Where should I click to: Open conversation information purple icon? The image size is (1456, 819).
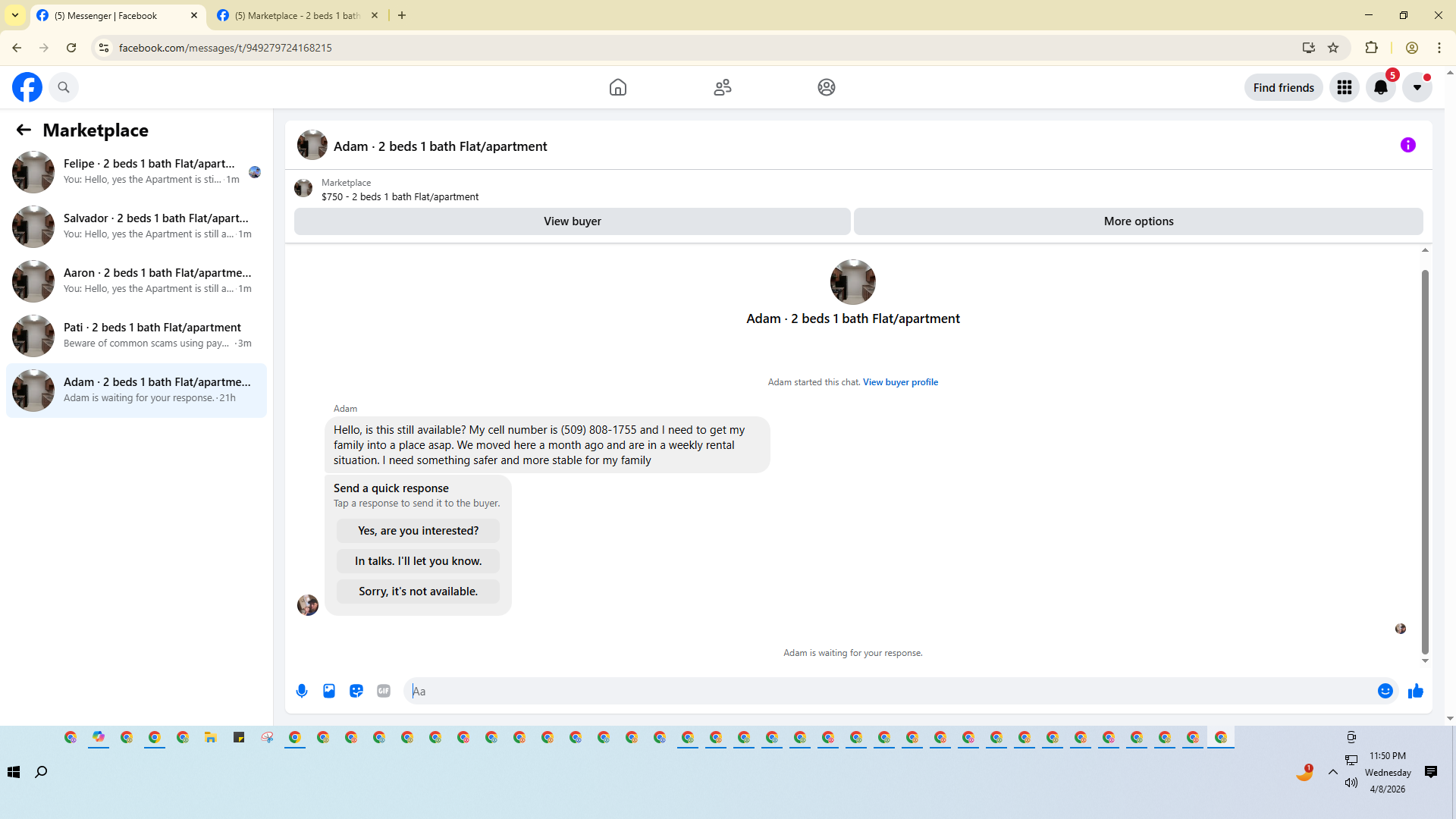click(1407, 145)
